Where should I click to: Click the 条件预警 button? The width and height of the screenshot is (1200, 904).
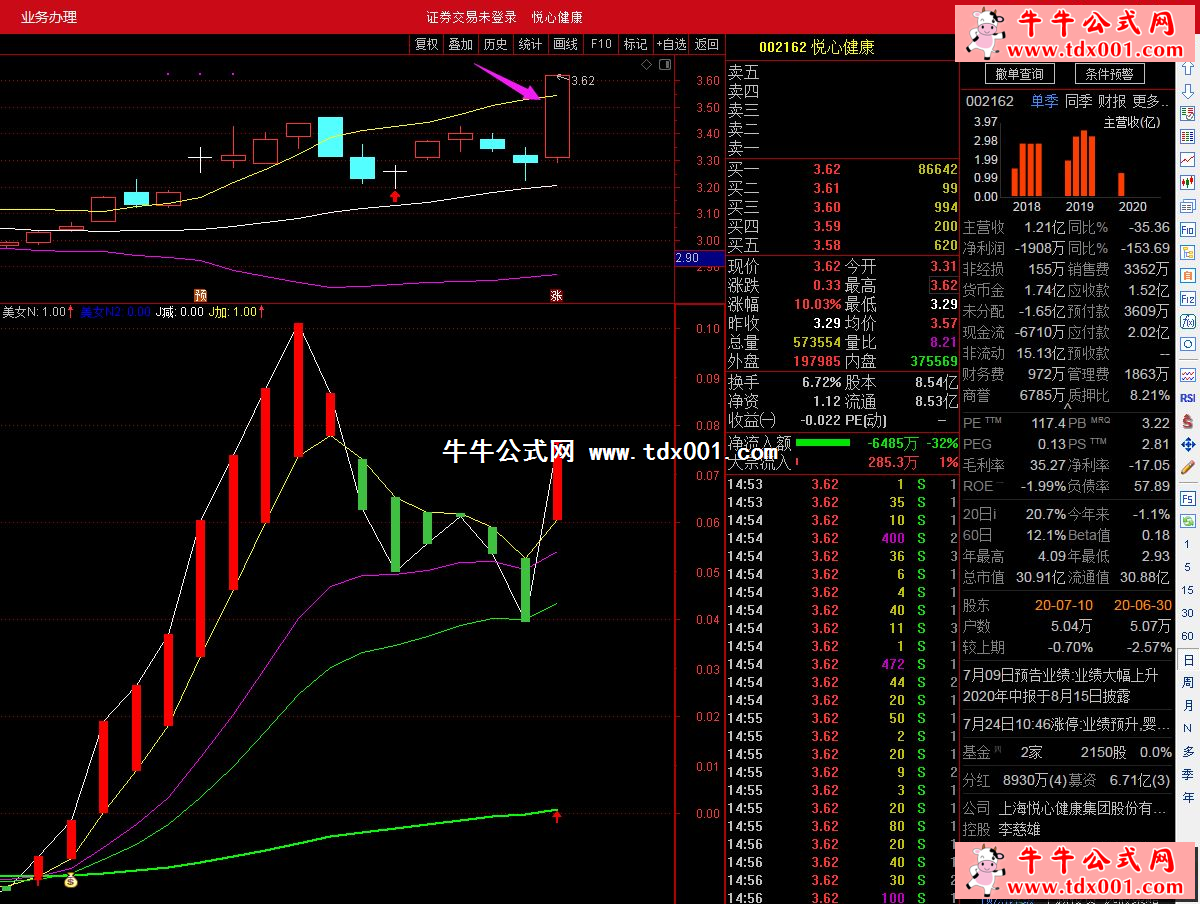click(1110, 74)
